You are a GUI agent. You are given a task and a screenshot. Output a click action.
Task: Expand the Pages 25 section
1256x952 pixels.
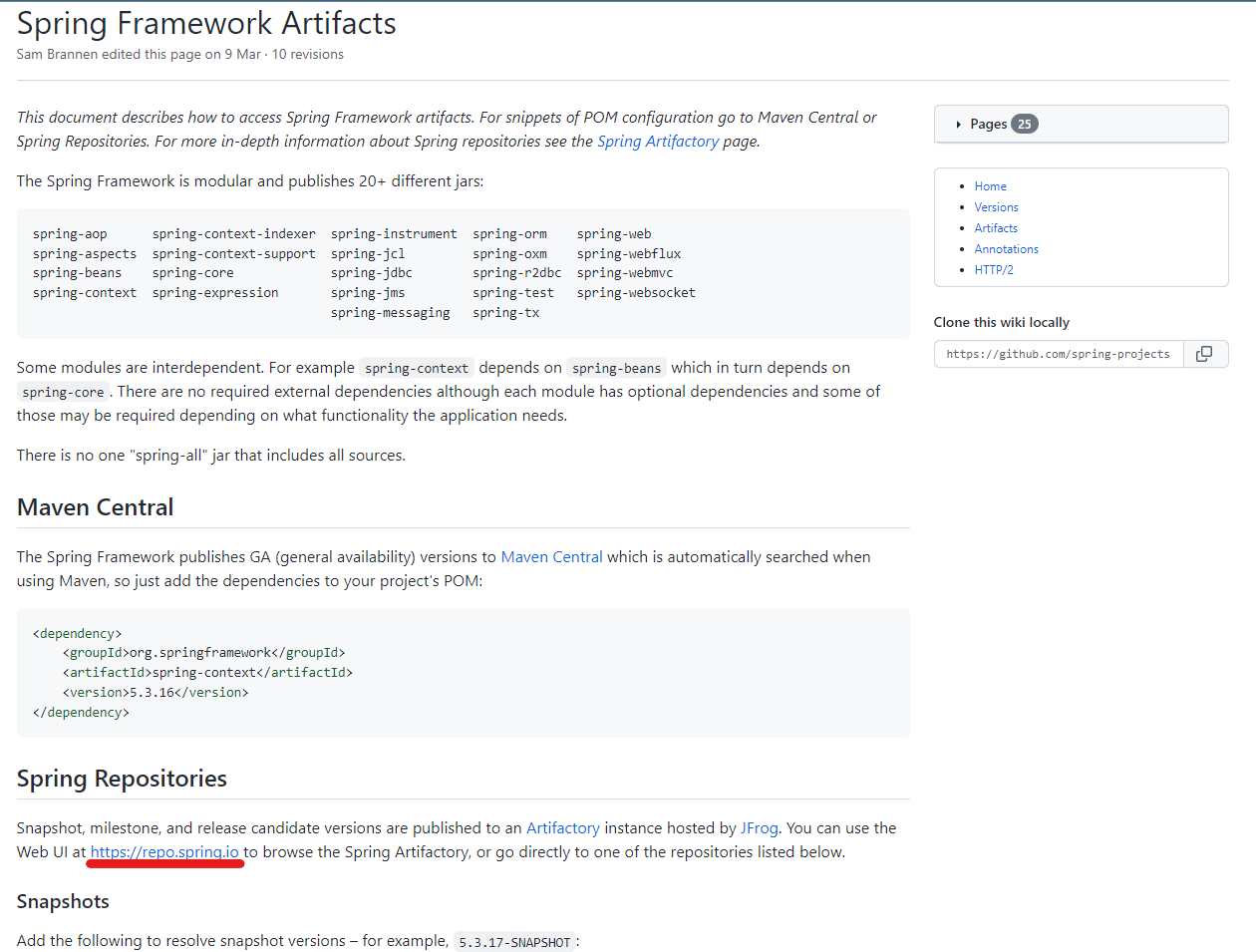click(1081, 124)
